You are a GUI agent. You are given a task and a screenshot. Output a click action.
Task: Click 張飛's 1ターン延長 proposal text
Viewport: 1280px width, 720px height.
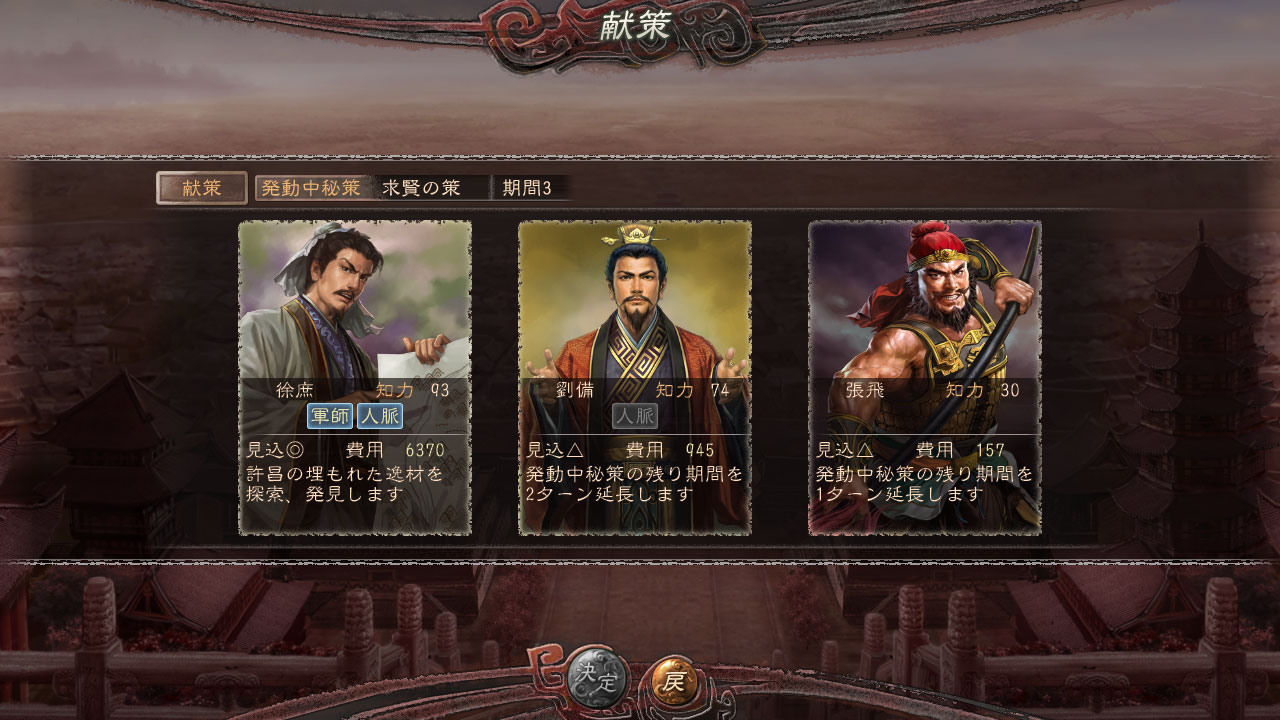925,483
